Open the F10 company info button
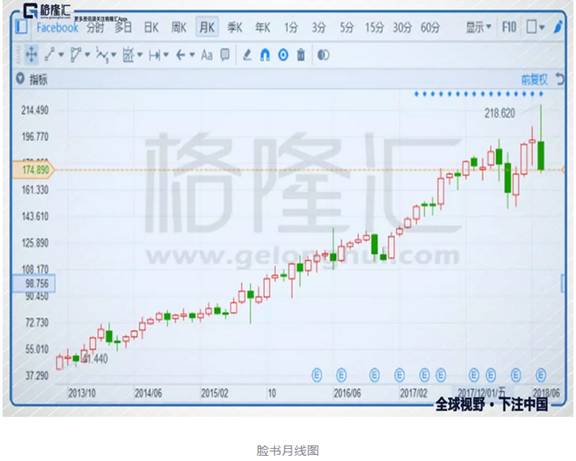The width and height of the screenshot is (576, 461). pyautogui.click(x=509, y=27)
